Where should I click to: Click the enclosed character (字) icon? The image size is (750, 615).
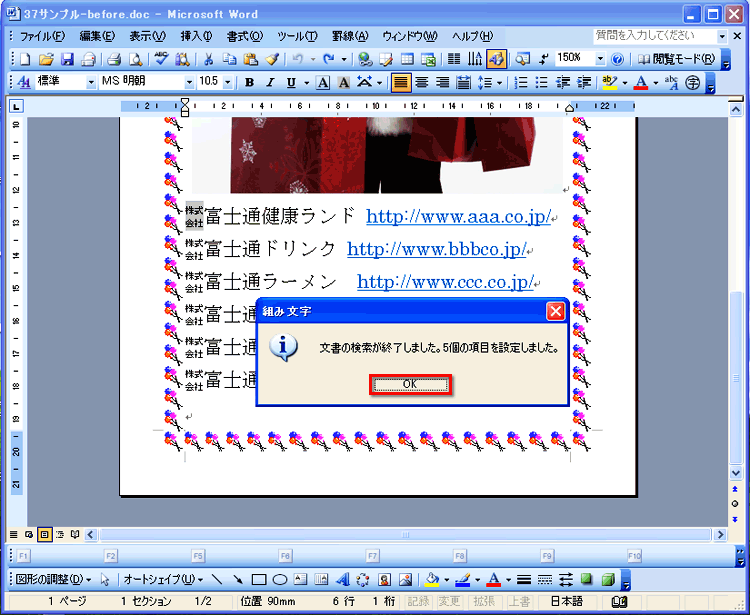pyautogui.click(x=692, y=82)
